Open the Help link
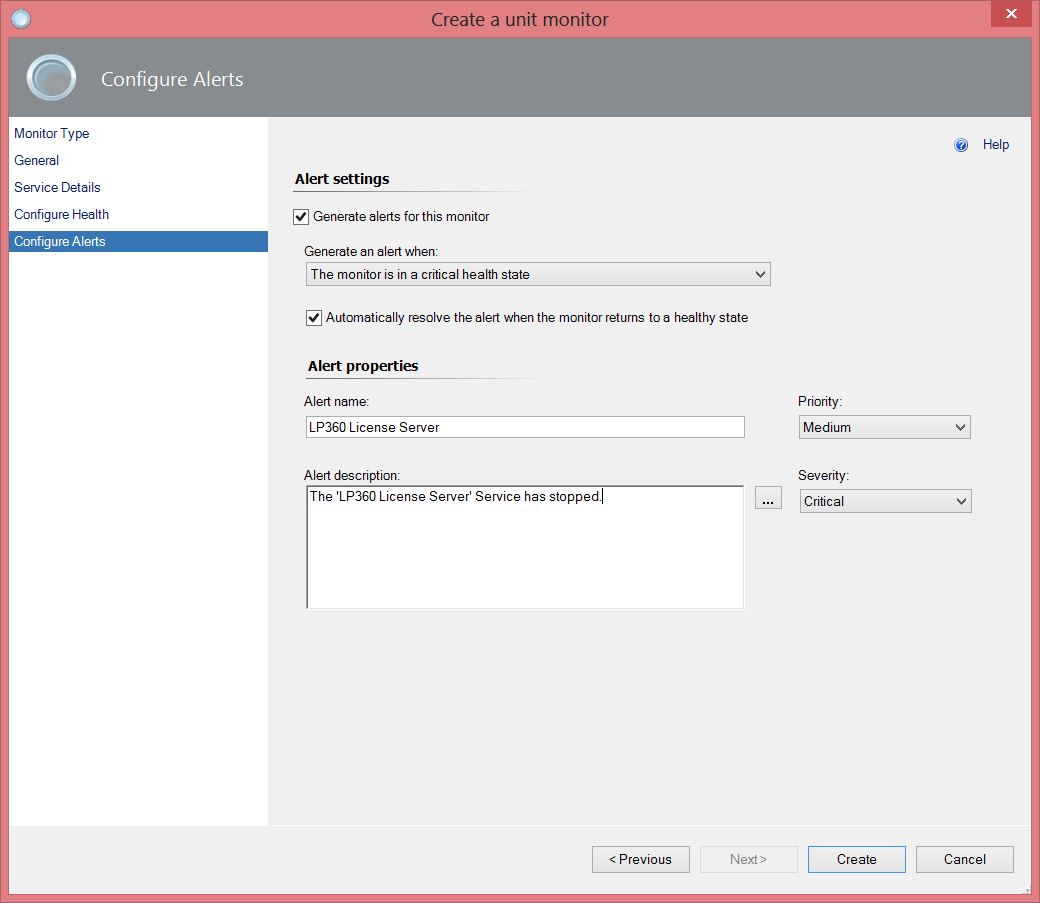The image size is (1040, 903). (x=995, y=145)
